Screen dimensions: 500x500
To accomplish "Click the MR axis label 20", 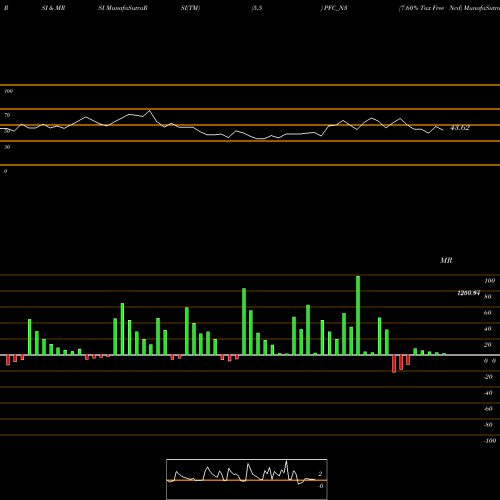I will [488, 345].
